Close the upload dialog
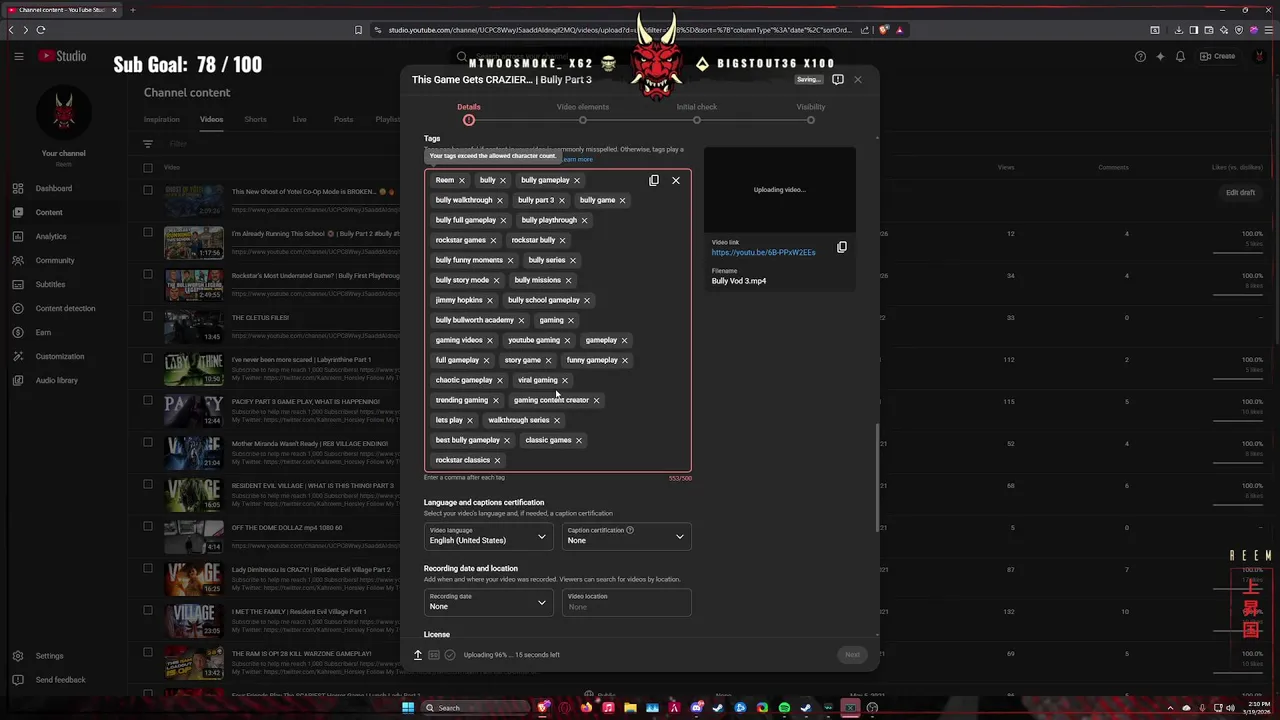Screen dimensions: 1280x720 (857, 79)
